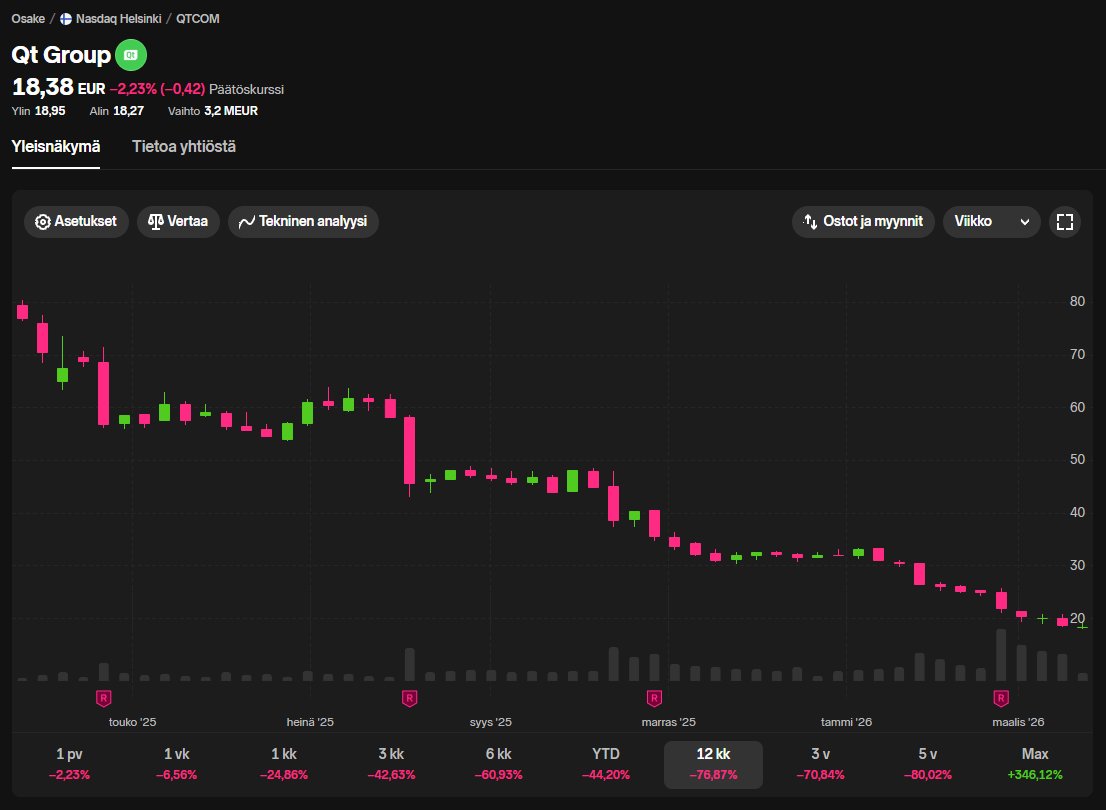Click the Qt Group title

(61, 55)
